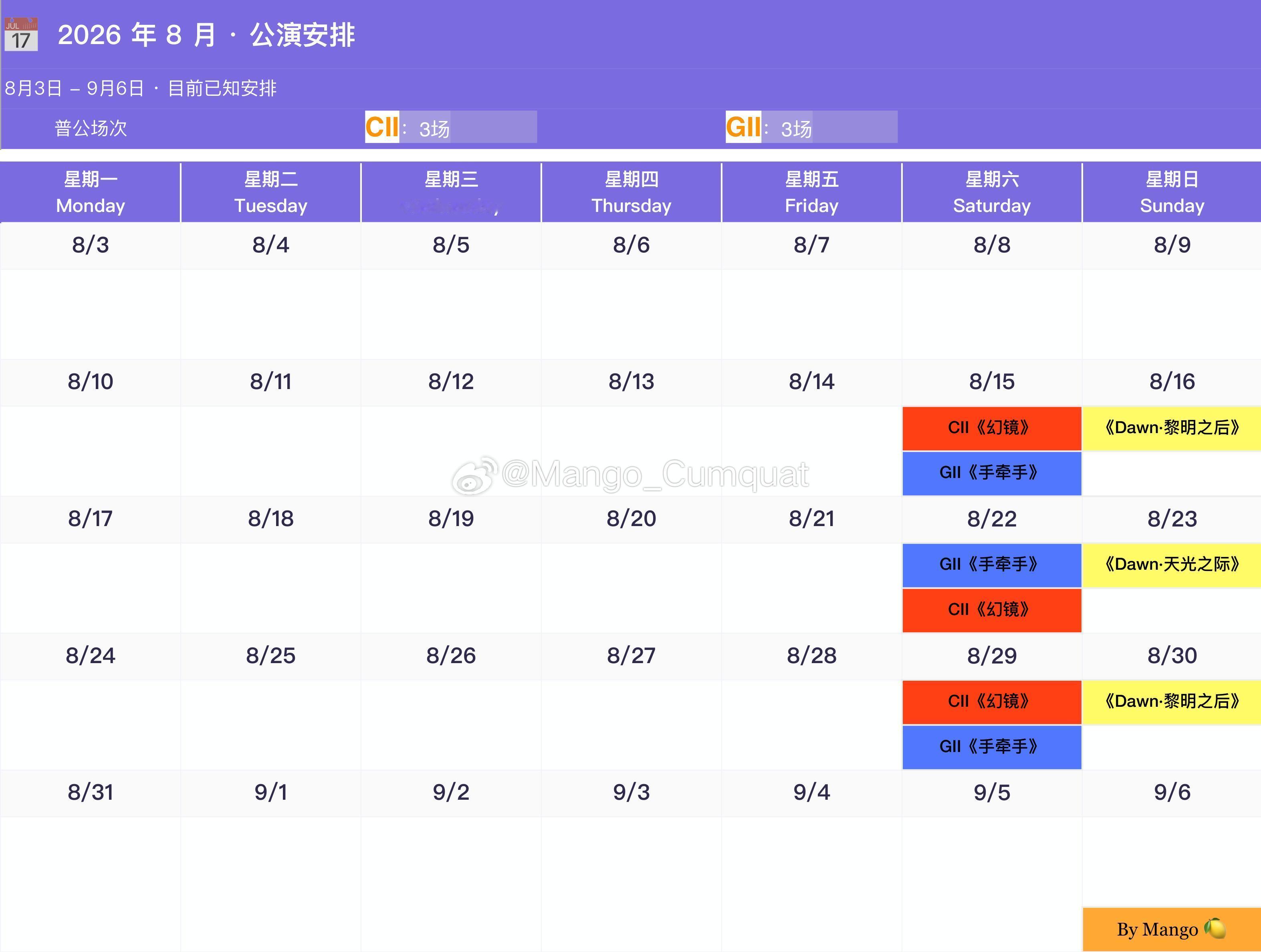Click the 8/3 date cell
This screenshot has width=1261, height=952.
point(91,246)
